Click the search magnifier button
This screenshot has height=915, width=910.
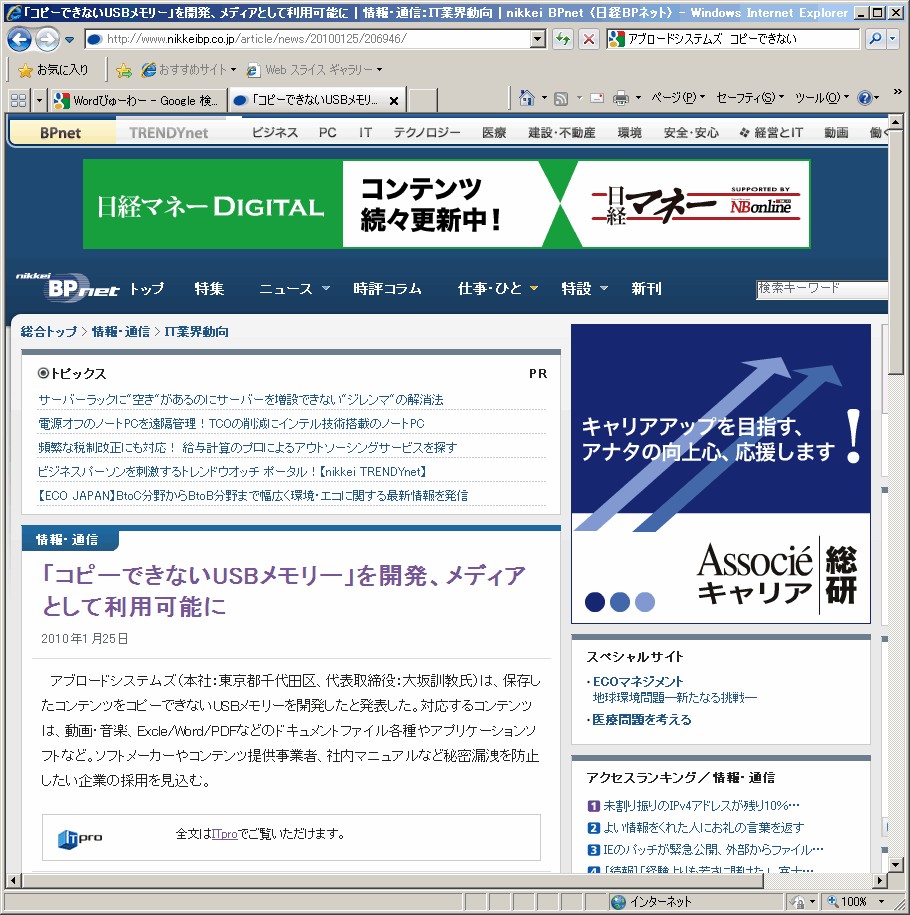point(876,39)
